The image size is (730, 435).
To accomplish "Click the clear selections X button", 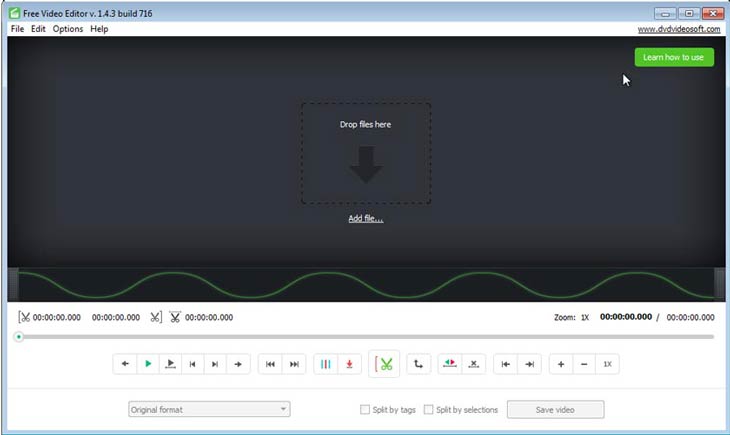I will pos(473,364).
